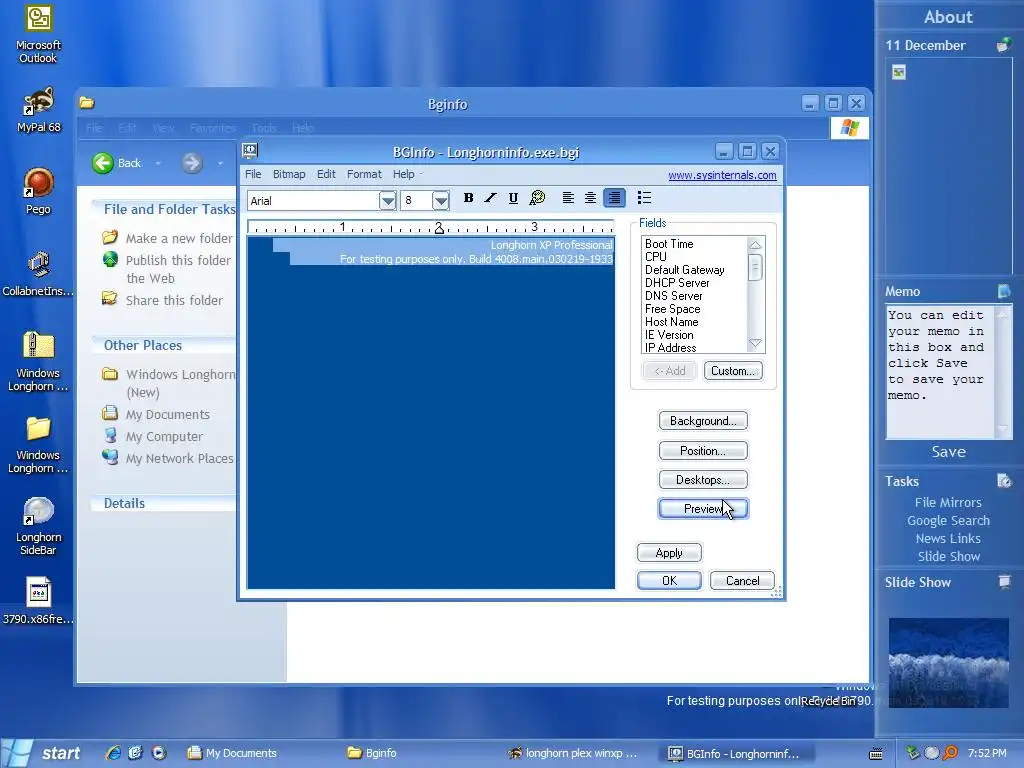Align text right in BGInfo
1024x768 pixels.
coord(614,198)
